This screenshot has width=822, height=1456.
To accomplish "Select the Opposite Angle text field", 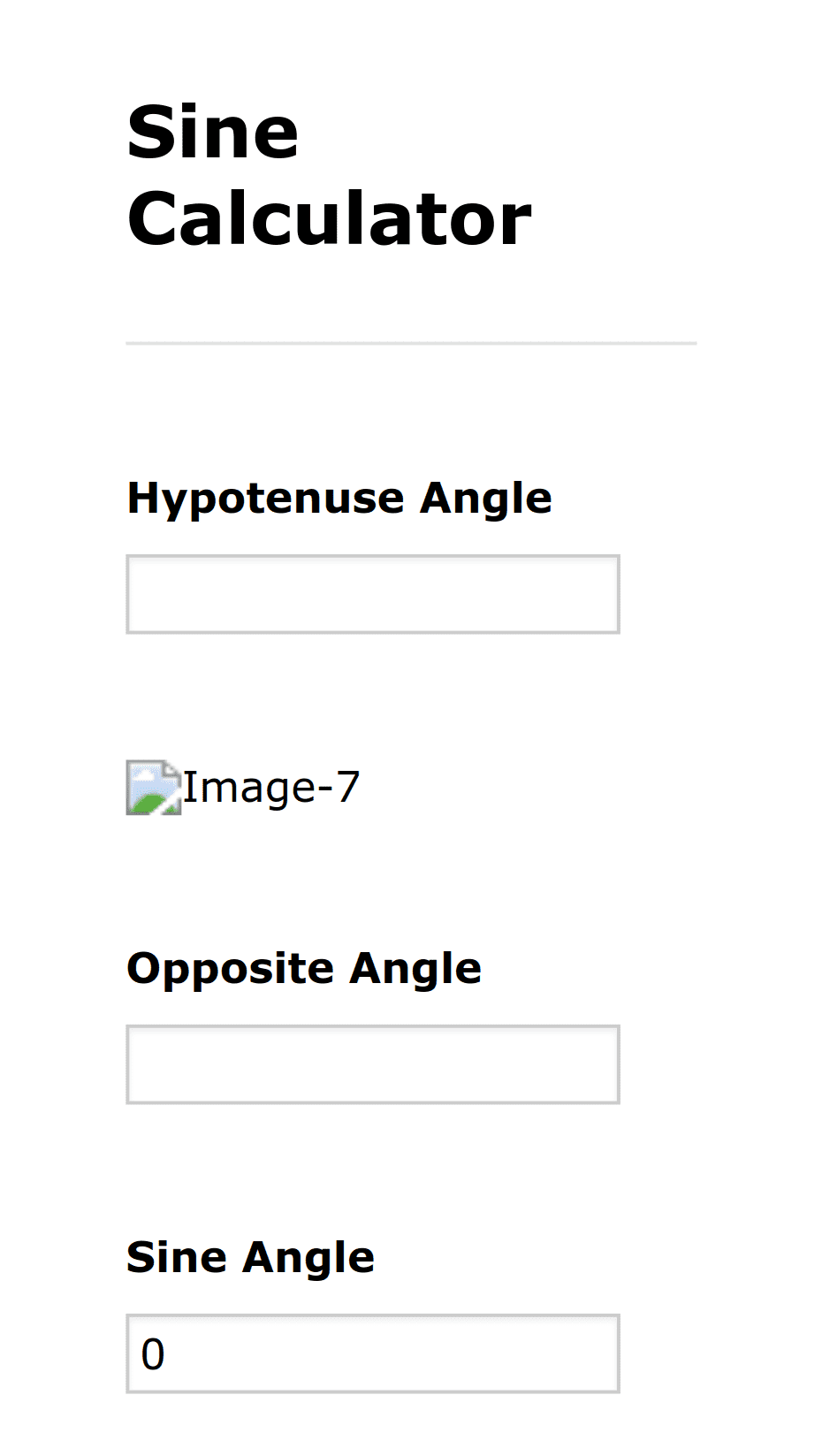I will pyautogui.click(x=372, y=1063).
